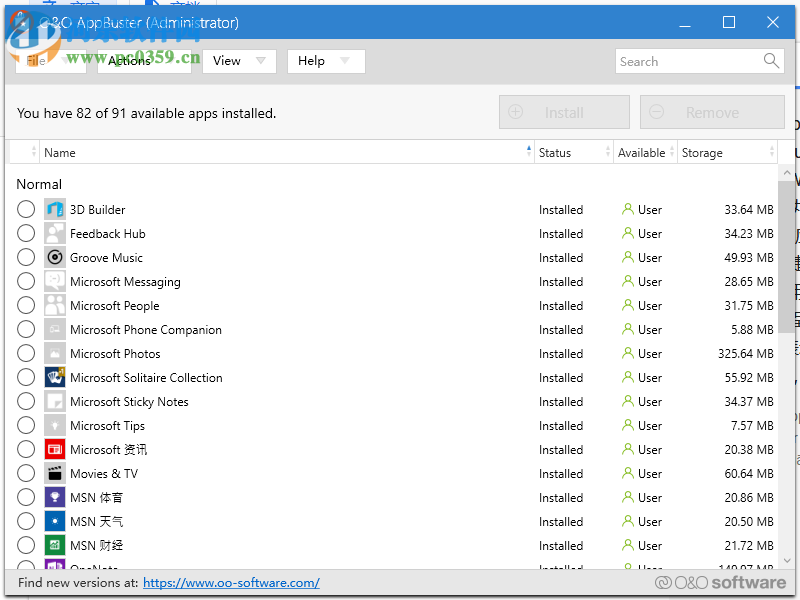Select the Microsoft Photos radio button
The width and height of the screenshot is (800, 600).
[26, 354]
